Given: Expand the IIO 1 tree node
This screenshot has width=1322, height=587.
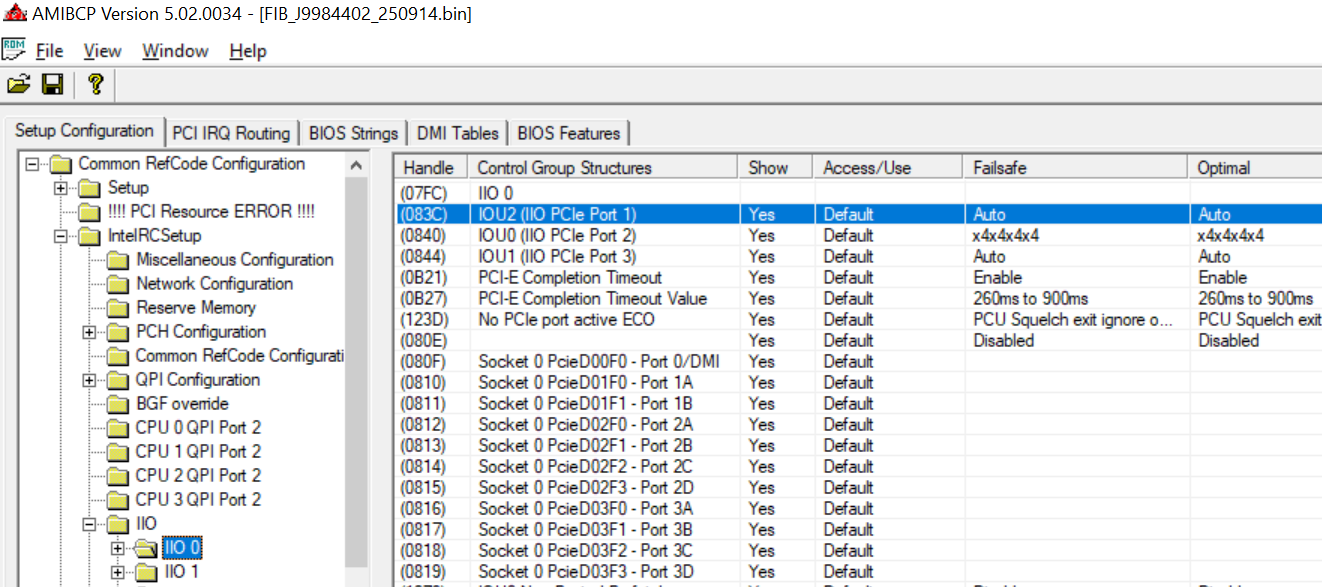Looking at the screenshot, I should tap(118, 572).
